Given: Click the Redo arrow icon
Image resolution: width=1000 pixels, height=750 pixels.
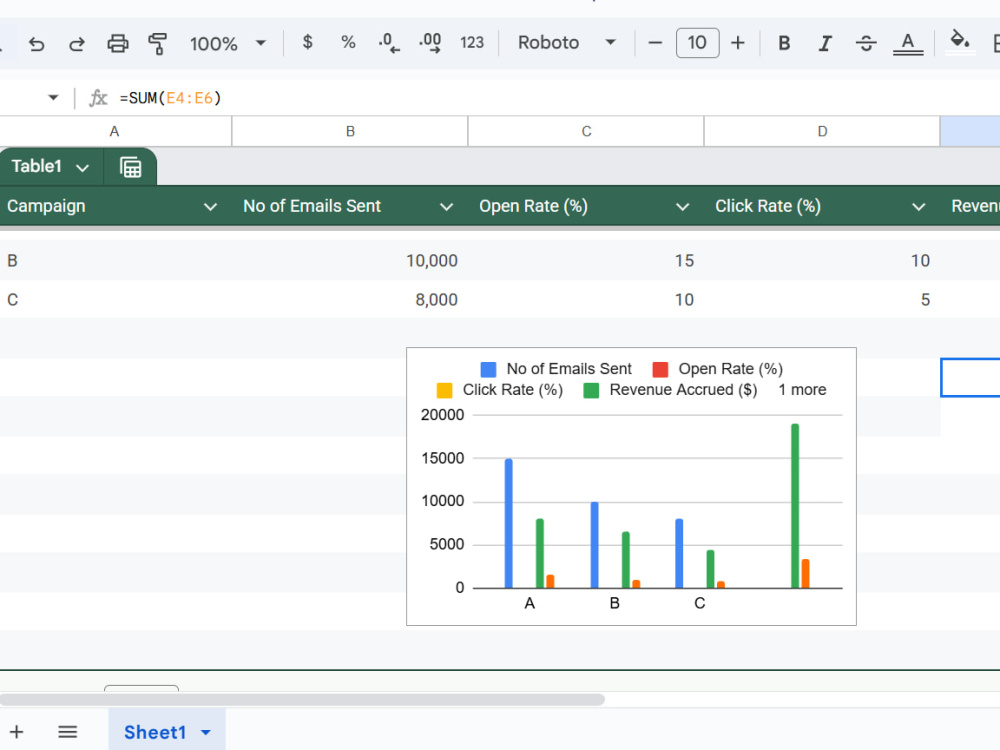Looking at the screenshot, I should point(77,43).
